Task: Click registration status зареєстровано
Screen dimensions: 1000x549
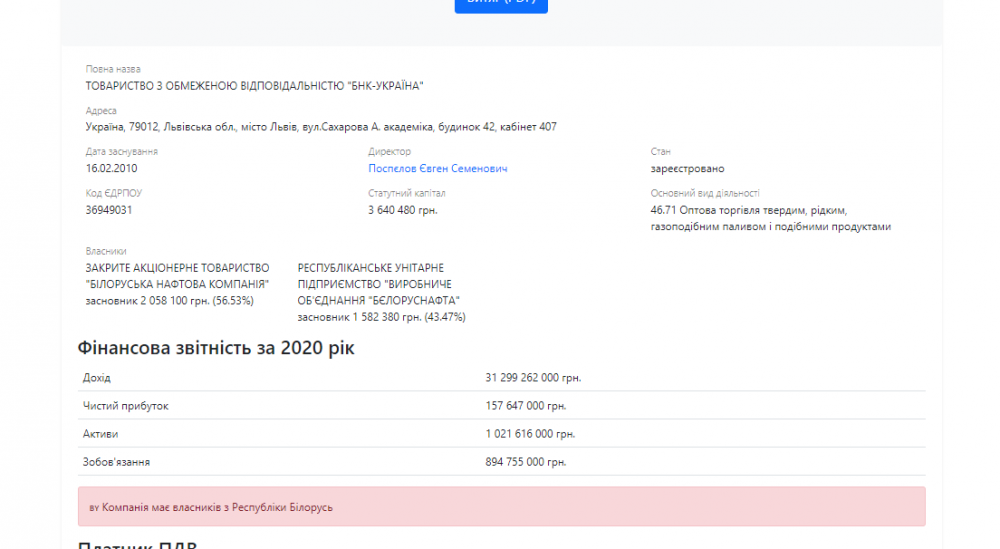Action: point(687,169)
